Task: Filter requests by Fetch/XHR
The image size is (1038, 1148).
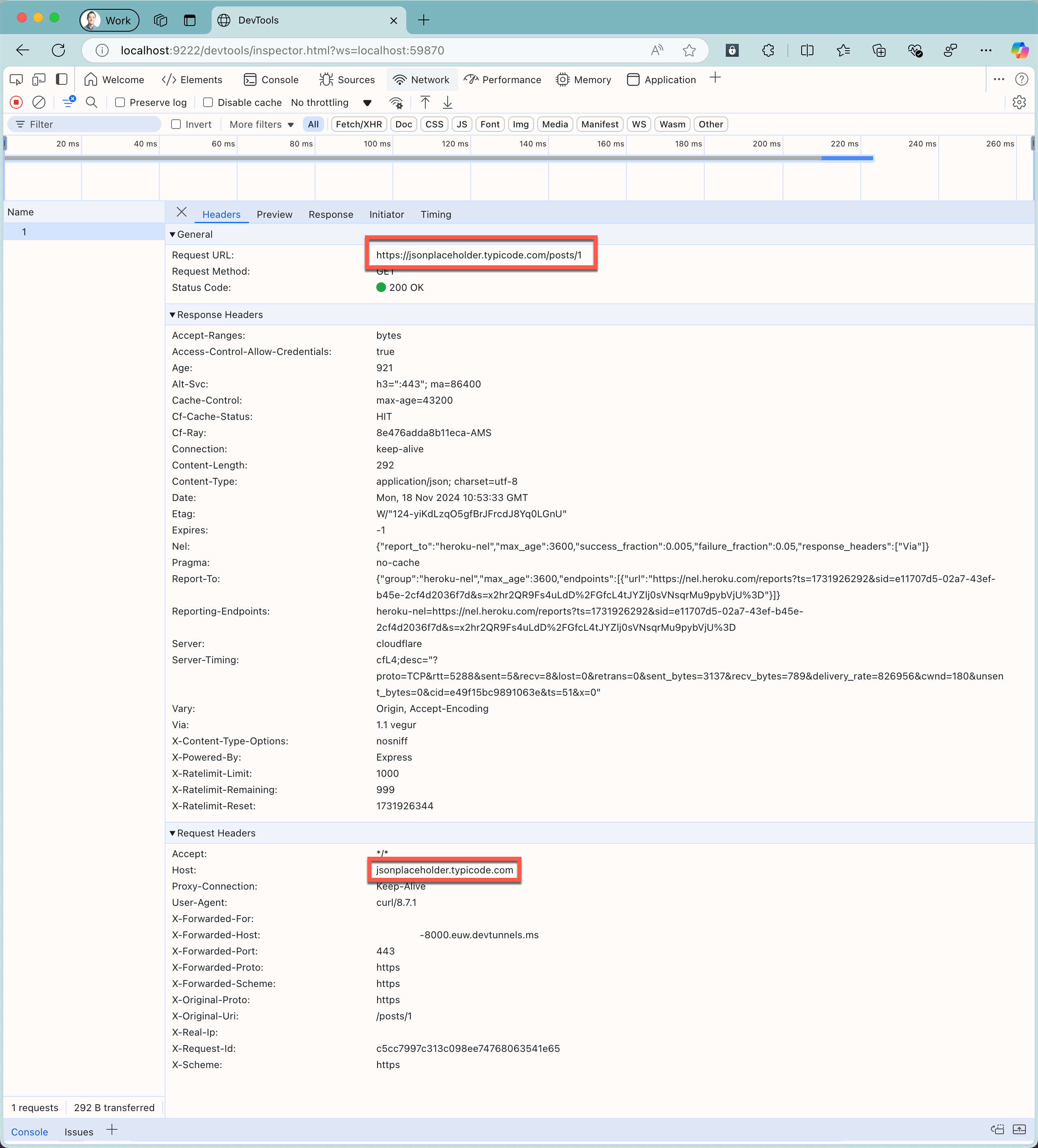Action: (x=358, y=124)
